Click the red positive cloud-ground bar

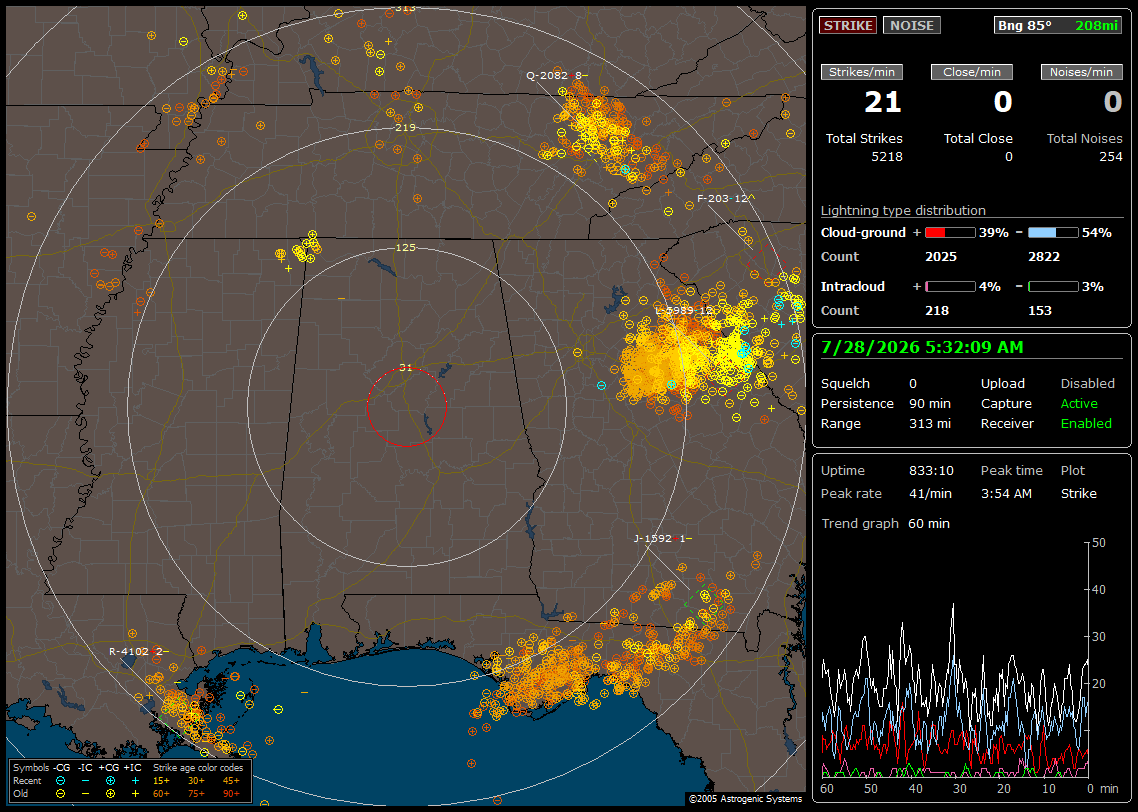click(x=950, y=233)
